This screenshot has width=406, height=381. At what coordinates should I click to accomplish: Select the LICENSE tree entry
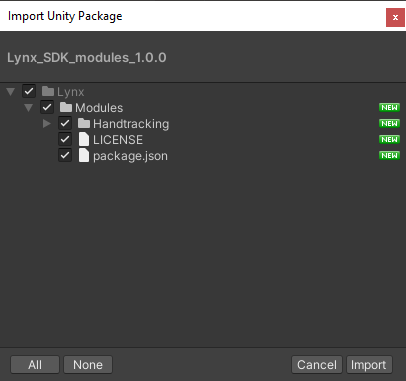tap(118, 140)
